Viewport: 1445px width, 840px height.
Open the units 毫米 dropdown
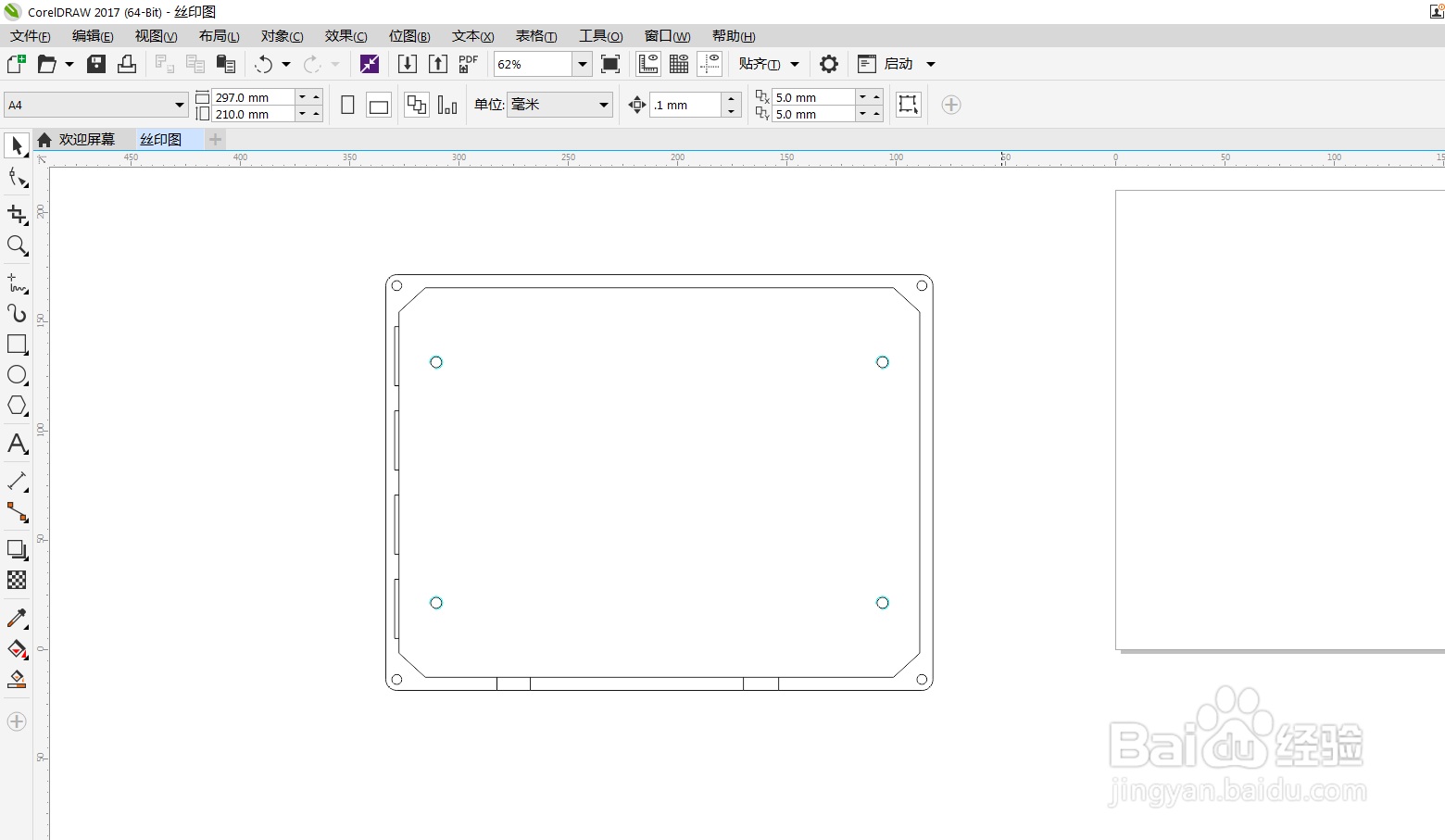pyautogui.click(x=604, y=105)
